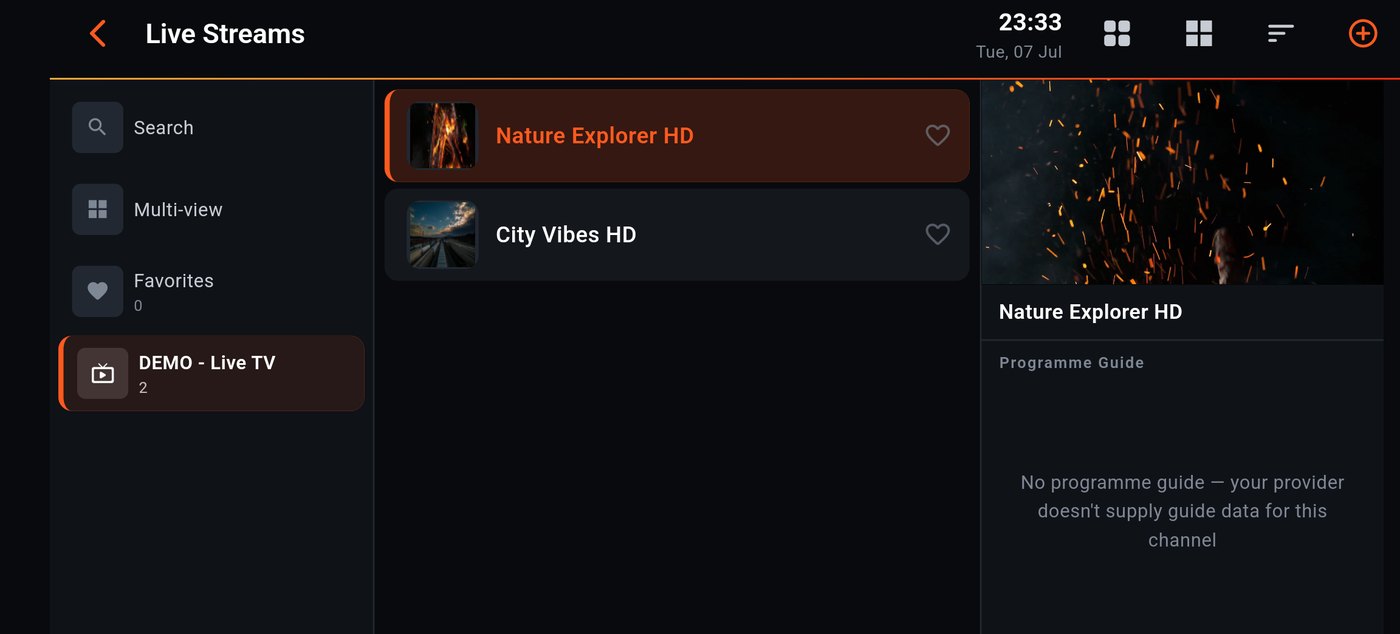Open the City Vibes HD road thumbnail
Screen dimensions: 1400x634
coord(443,234)
